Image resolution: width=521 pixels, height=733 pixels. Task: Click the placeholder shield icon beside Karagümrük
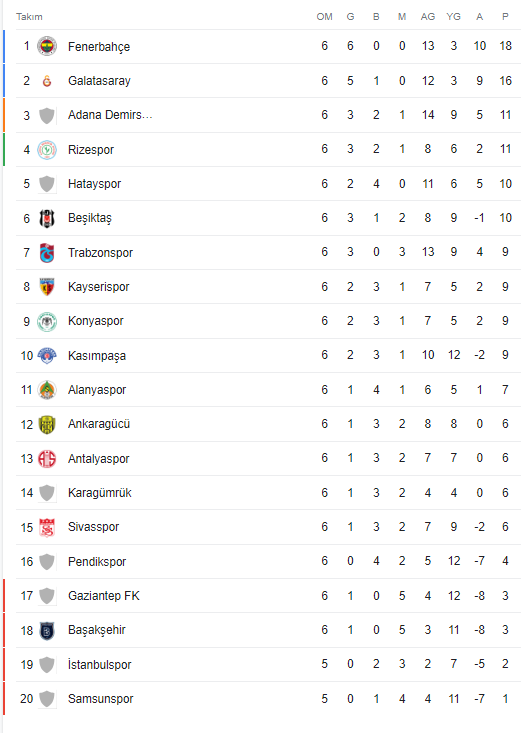coord(47,493)
